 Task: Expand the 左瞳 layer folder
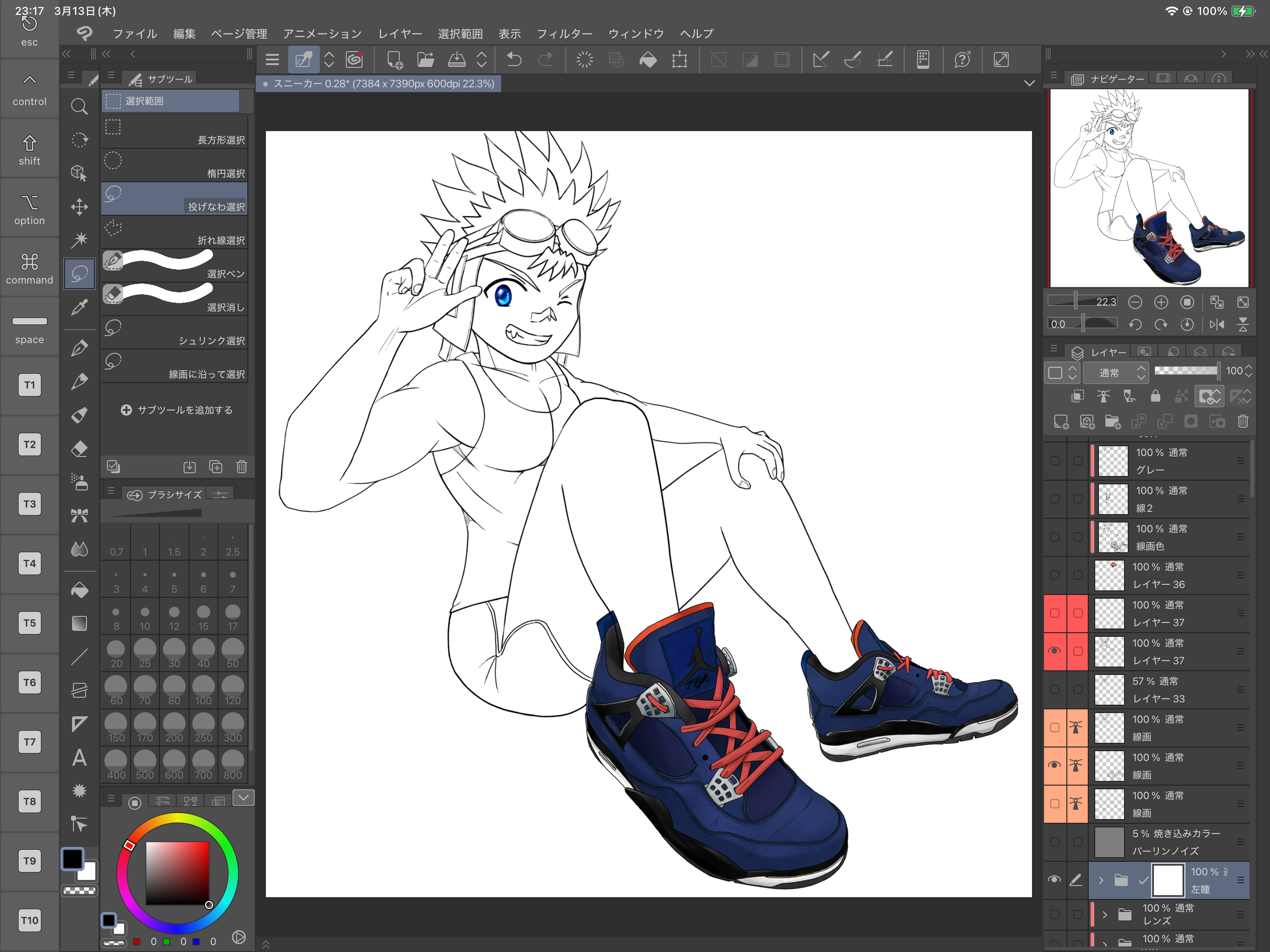click(1101, 880)
